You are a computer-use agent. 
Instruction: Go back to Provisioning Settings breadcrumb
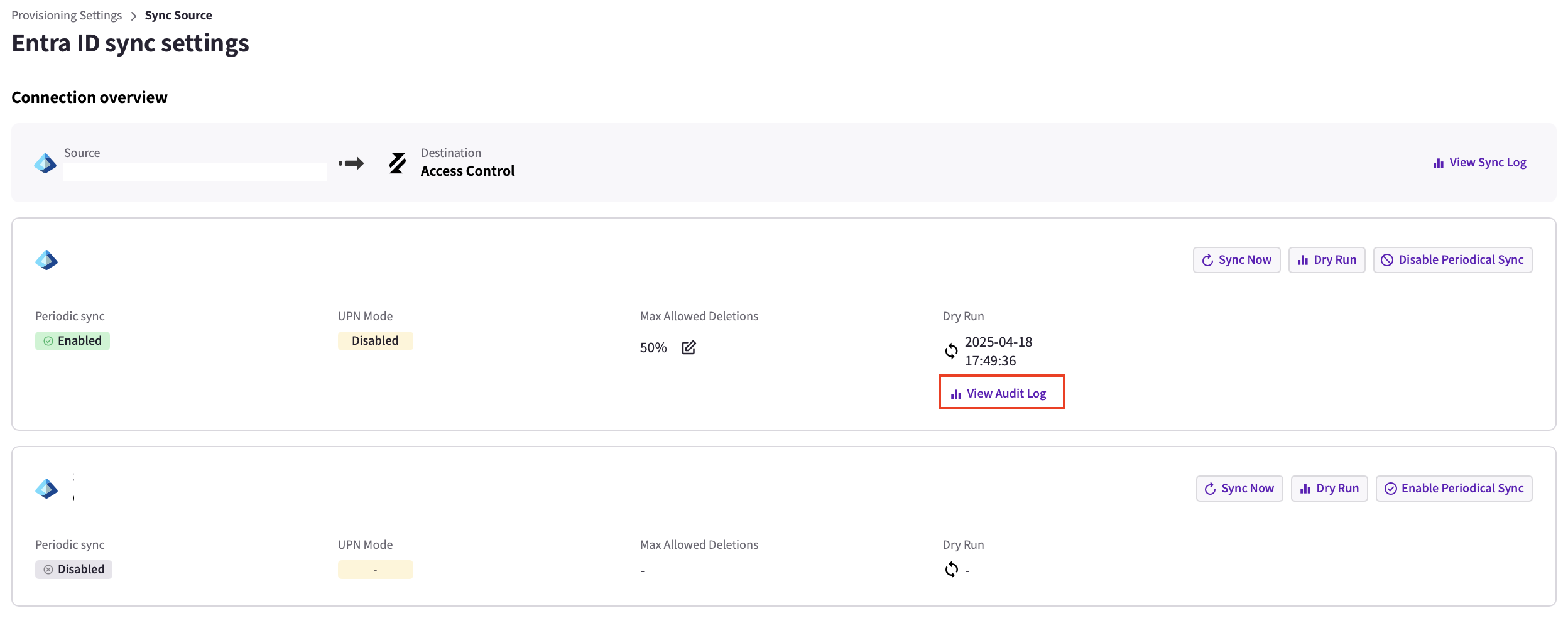click(x=67, y=15)
